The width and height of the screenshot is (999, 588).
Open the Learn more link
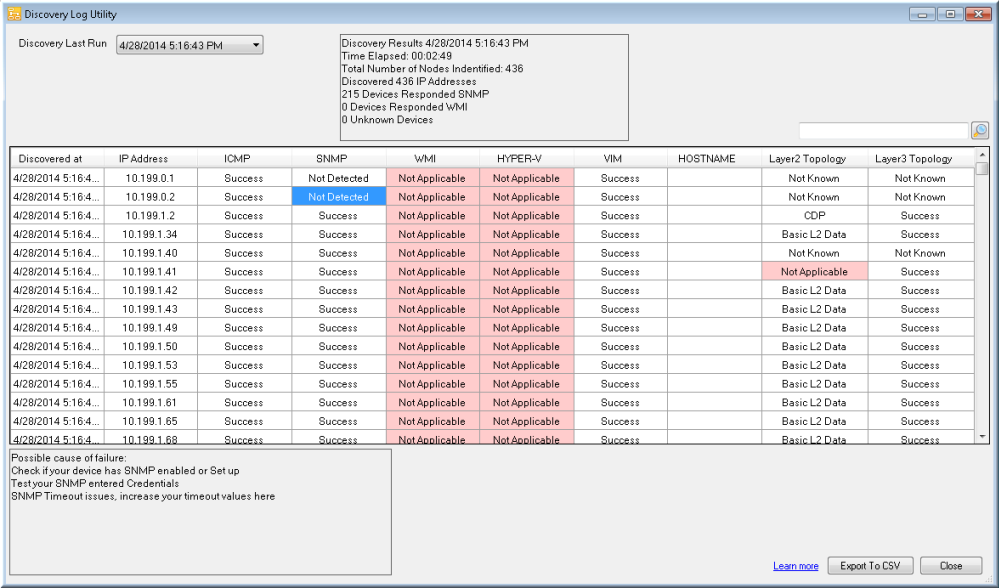click(x=795, y=566)
